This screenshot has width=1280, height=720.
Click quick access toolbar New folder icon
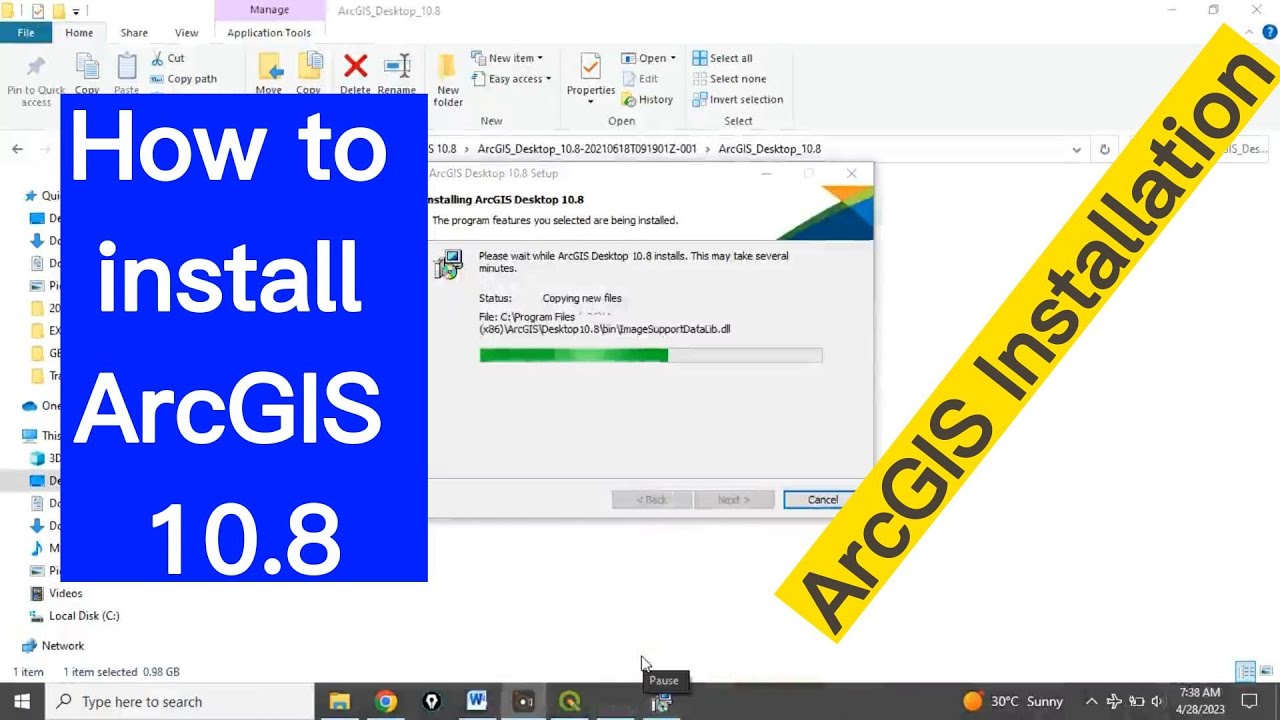(59, 11)
